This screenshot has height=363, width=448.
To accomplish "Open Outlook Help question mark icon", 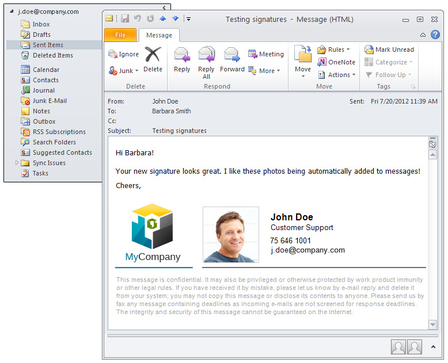I will (x=435, y=35).
